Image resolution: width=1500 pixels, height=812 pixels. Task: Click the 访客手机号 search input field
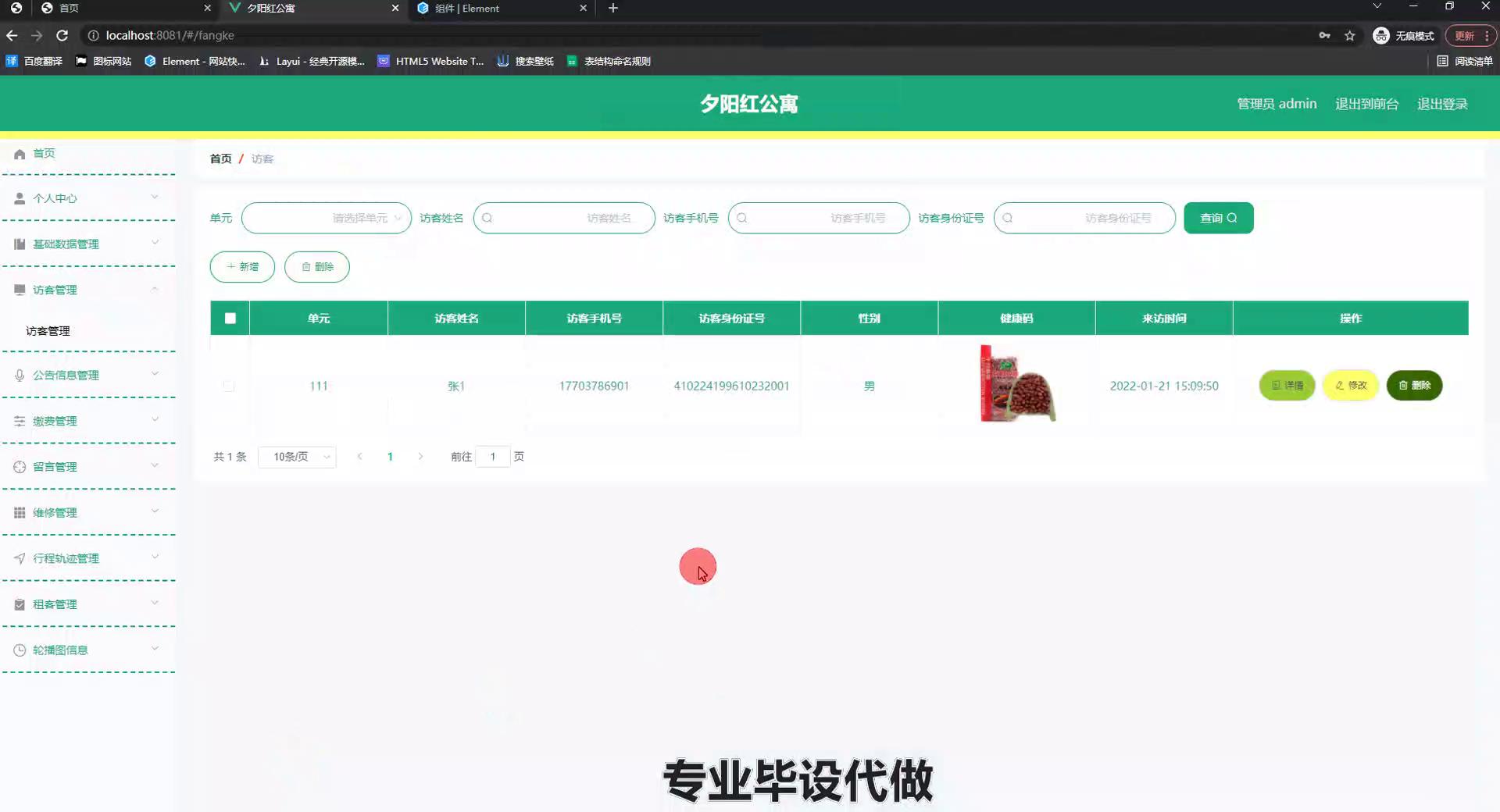click(818, 218)
